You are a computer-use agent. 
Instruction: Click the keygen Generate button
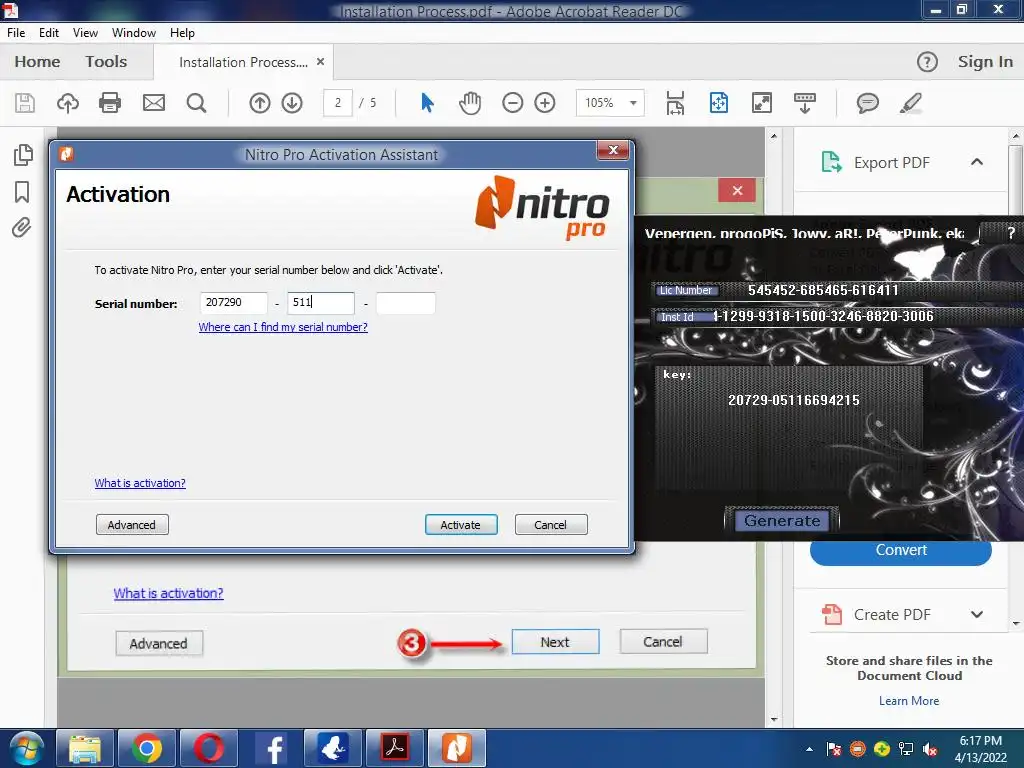[782, 520]
